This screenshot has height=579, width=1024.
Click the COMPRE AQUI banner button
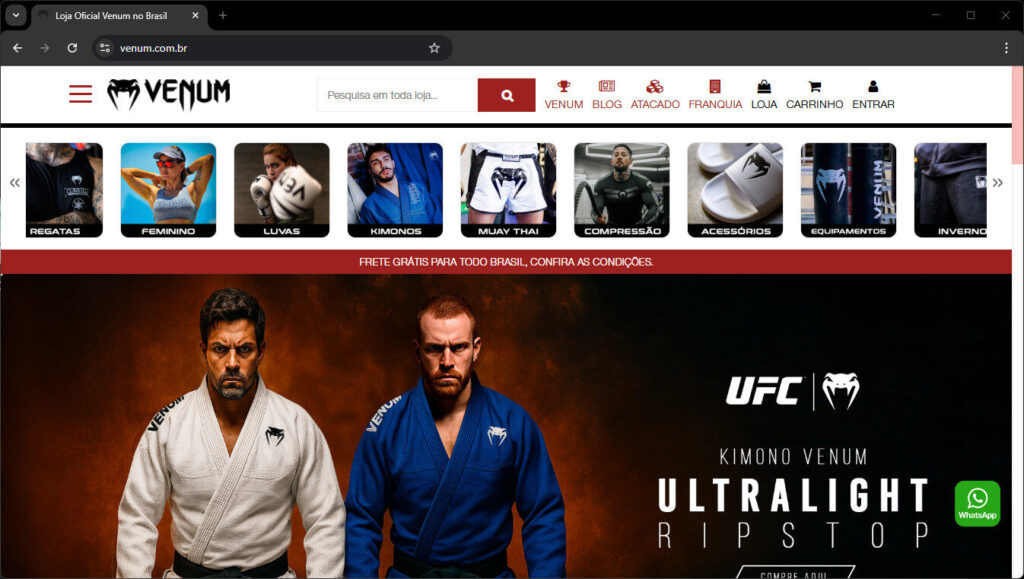point(795,572)
